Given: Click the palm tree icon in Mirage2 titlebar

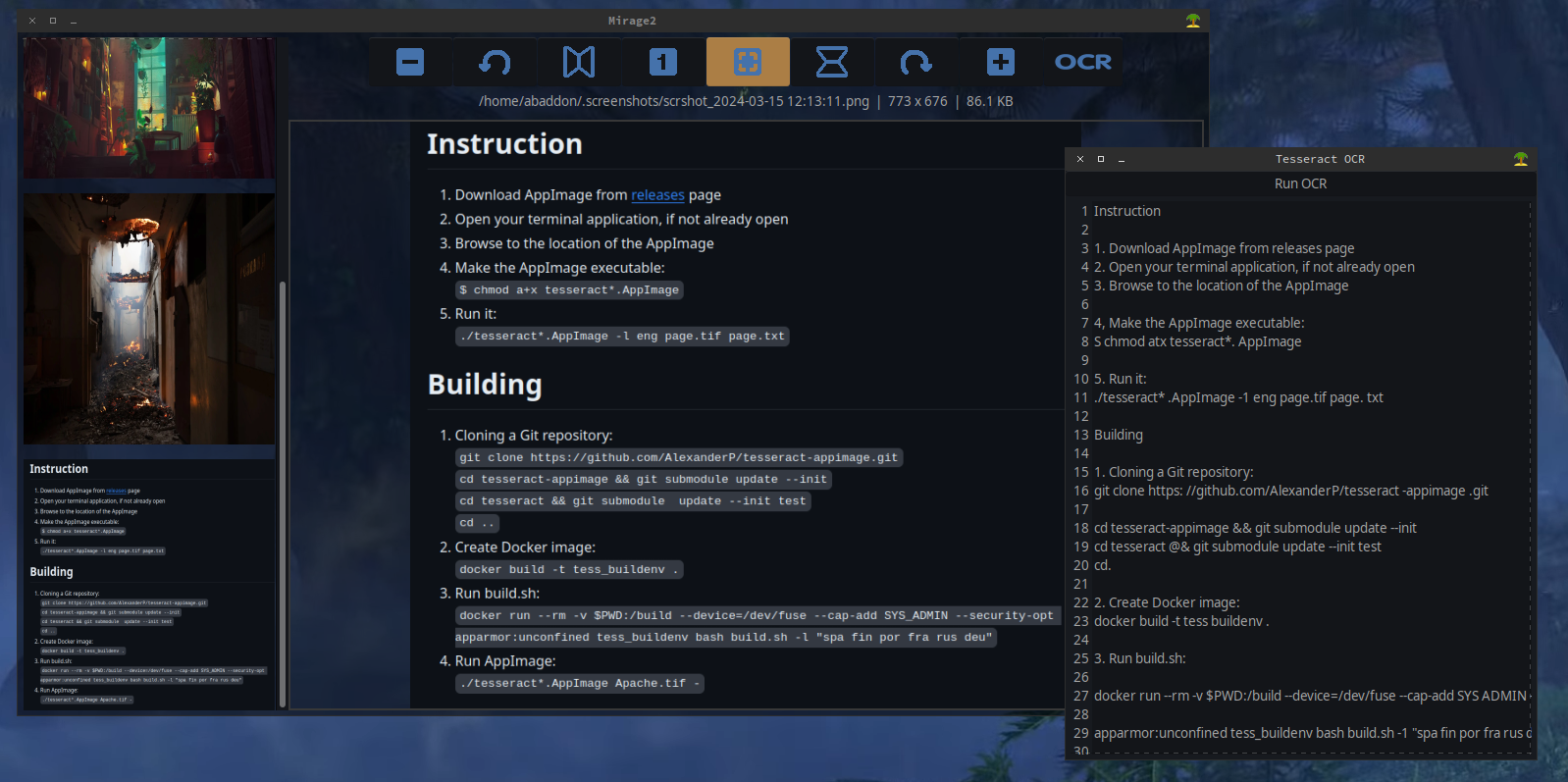Looking at the screenshot, I should click(x=1193, y=21).
